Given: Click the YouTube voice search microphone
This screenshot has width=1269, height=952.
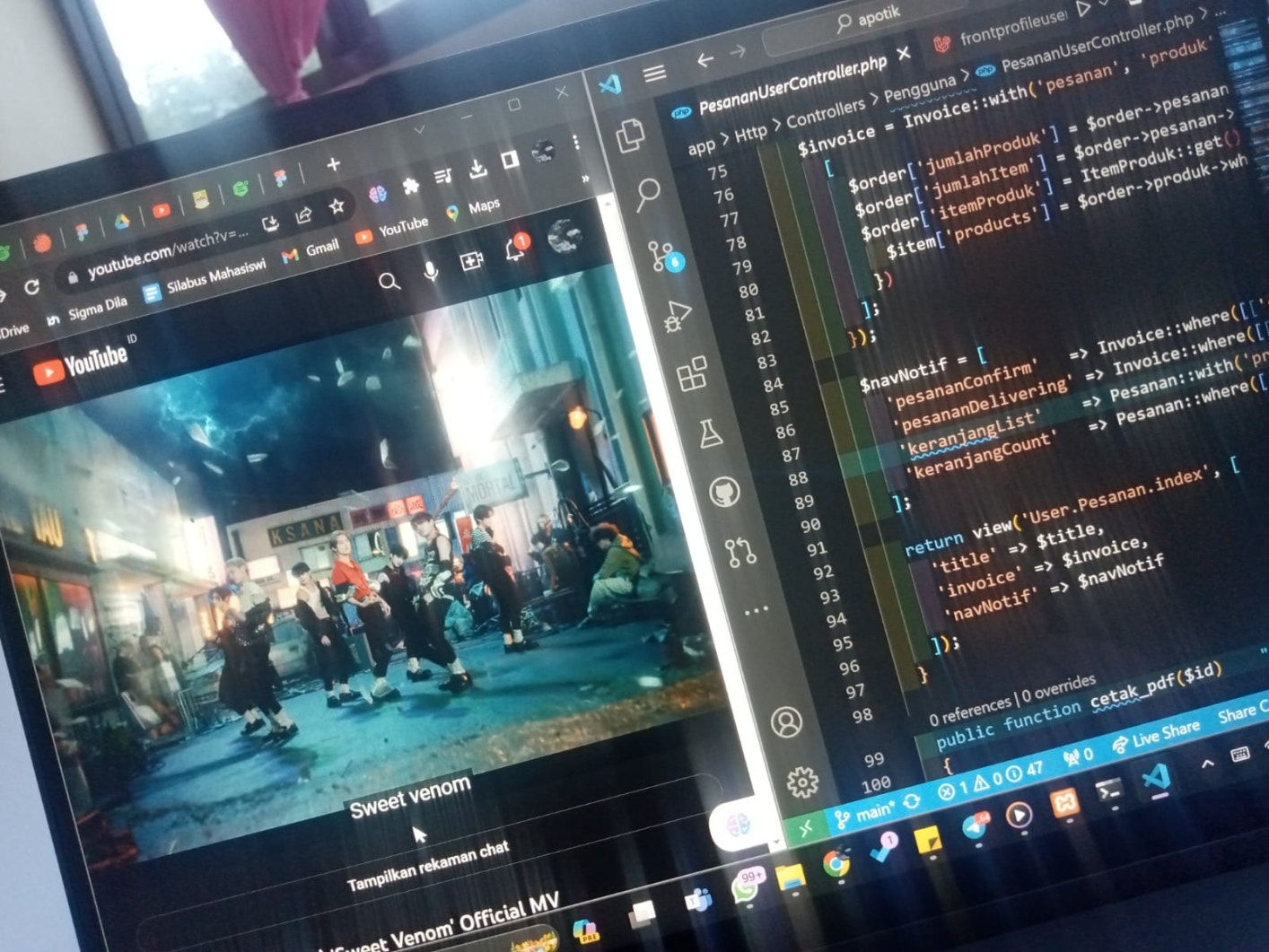Looking at the screenshot, I should point(432,271).
